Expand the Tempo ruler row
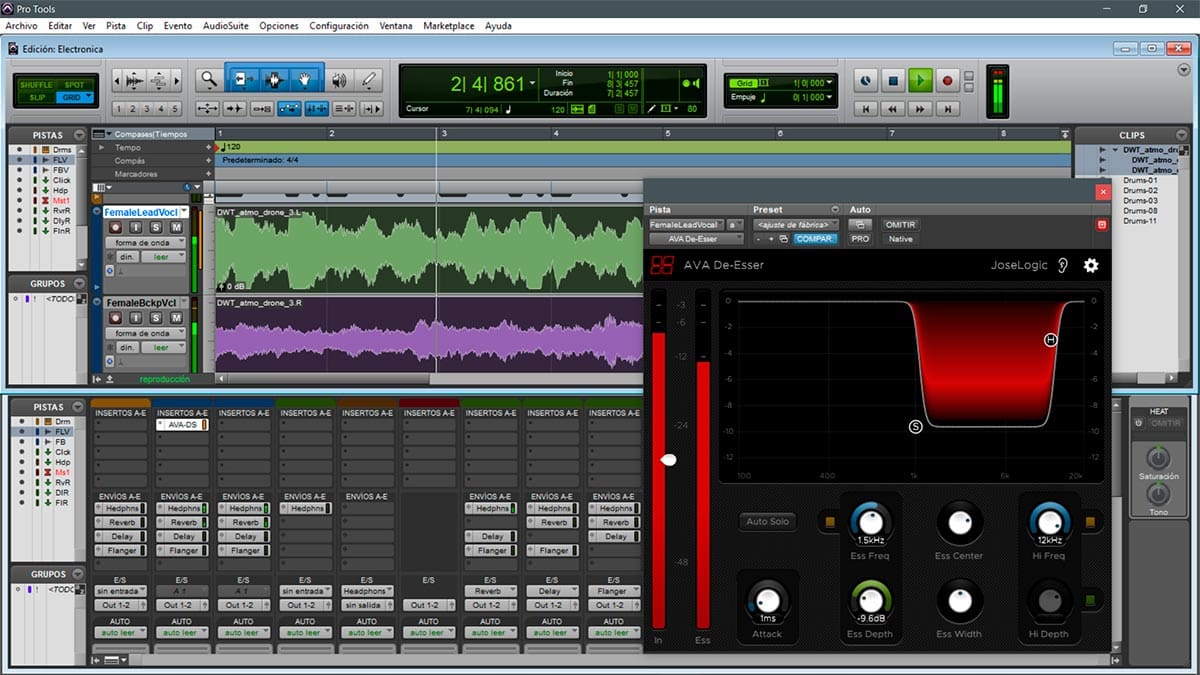Viewport: 1200px width, 675px height. tap(100, 147)
